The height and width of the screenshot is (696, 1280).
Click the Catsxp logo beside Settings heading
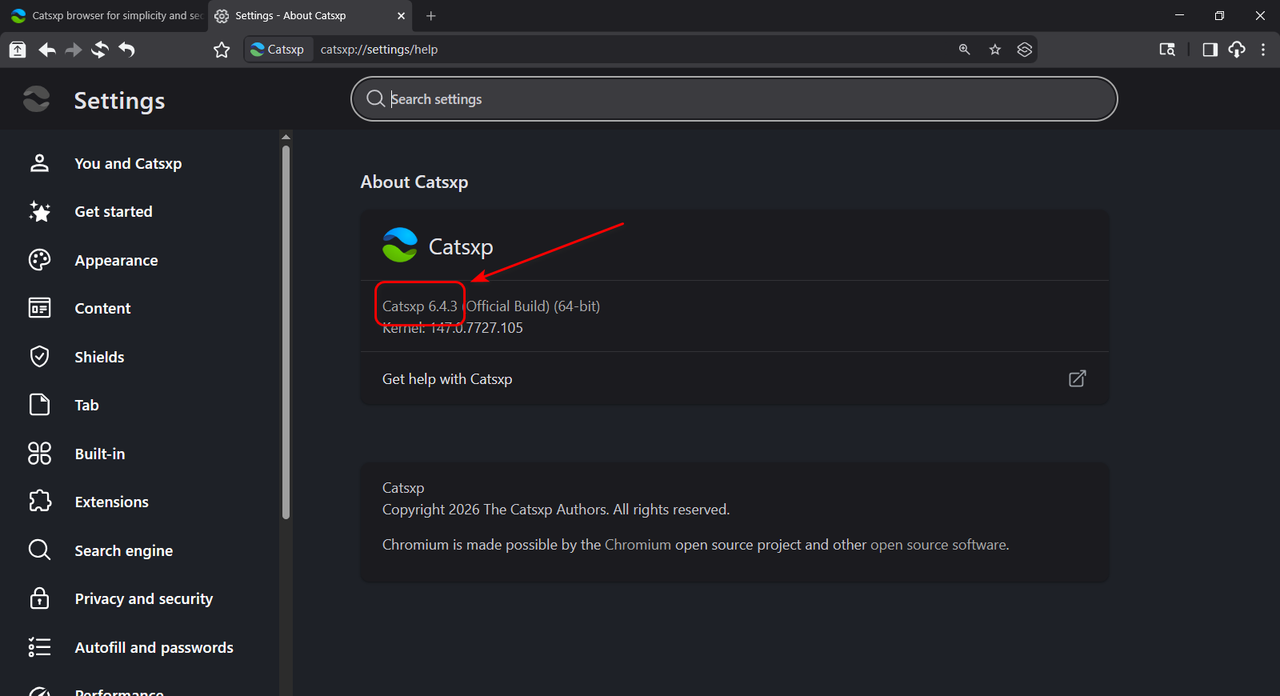[36, 99]
